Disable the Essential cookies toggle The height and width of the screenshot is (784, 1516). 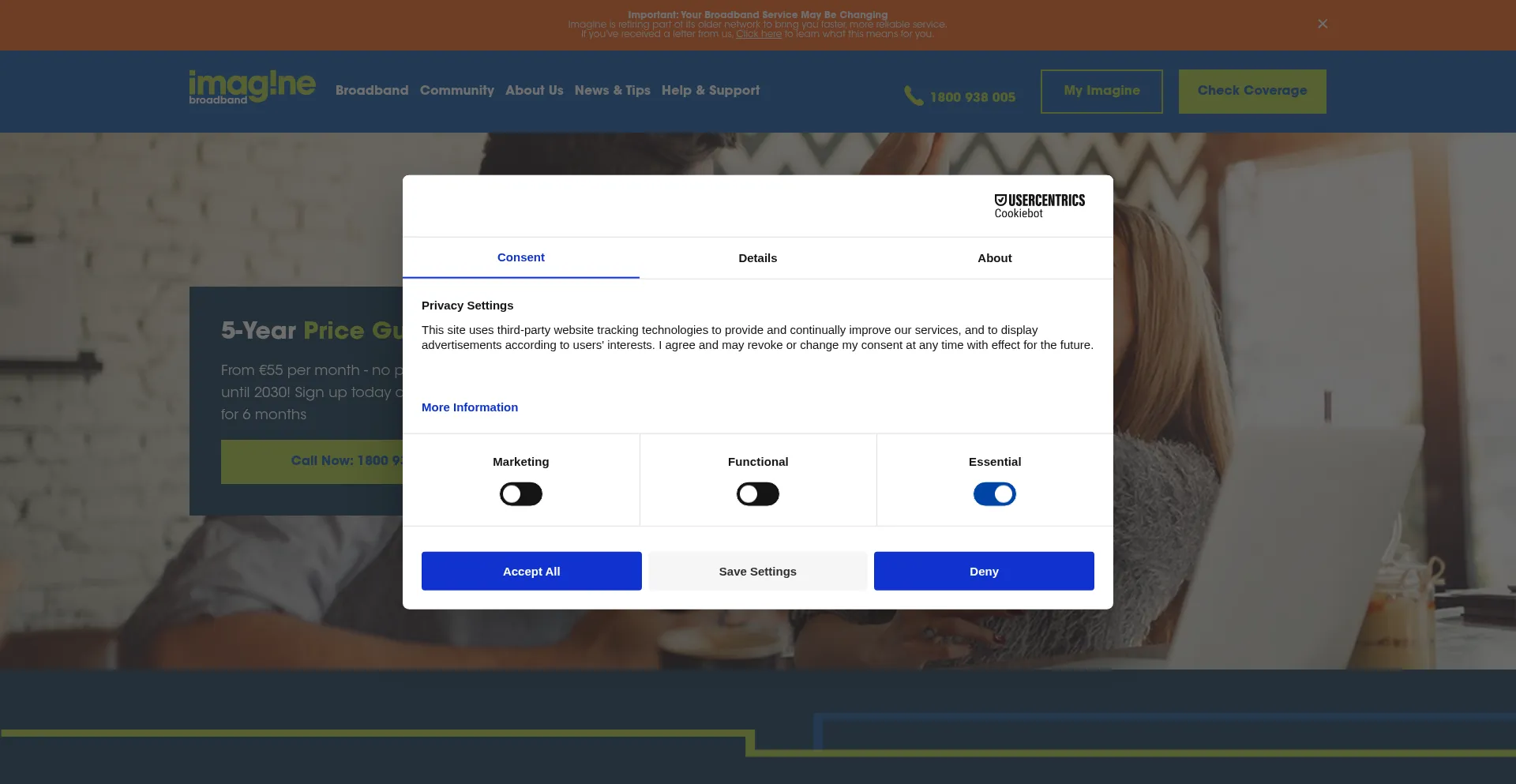[994, 493]
